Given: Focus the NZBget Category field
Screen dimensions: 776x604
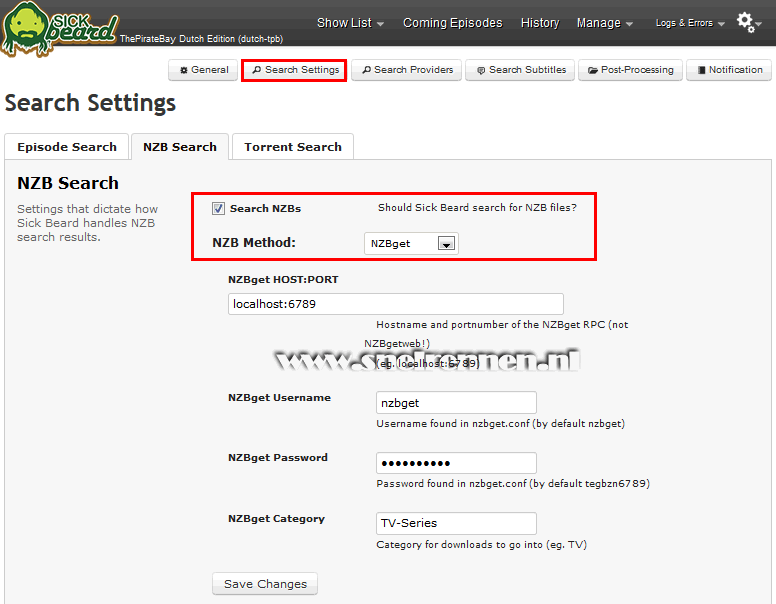Looking at the screenshot, I should (456, 523).
